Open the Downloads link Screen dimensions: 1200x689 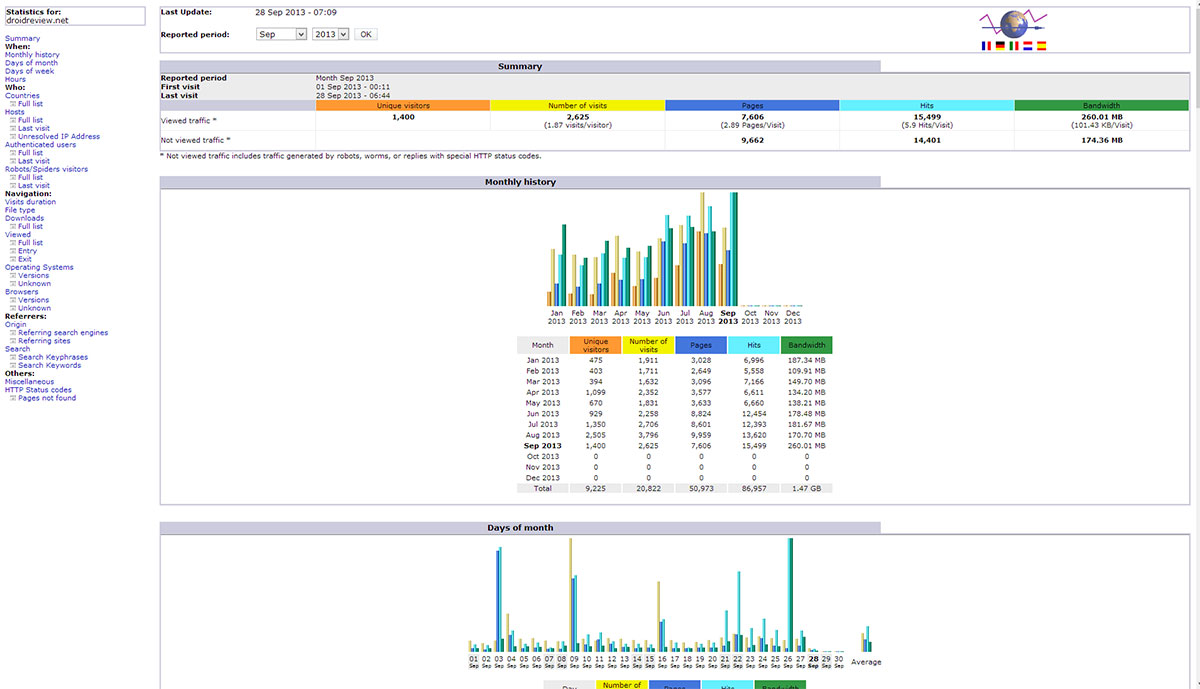point(24,218)
